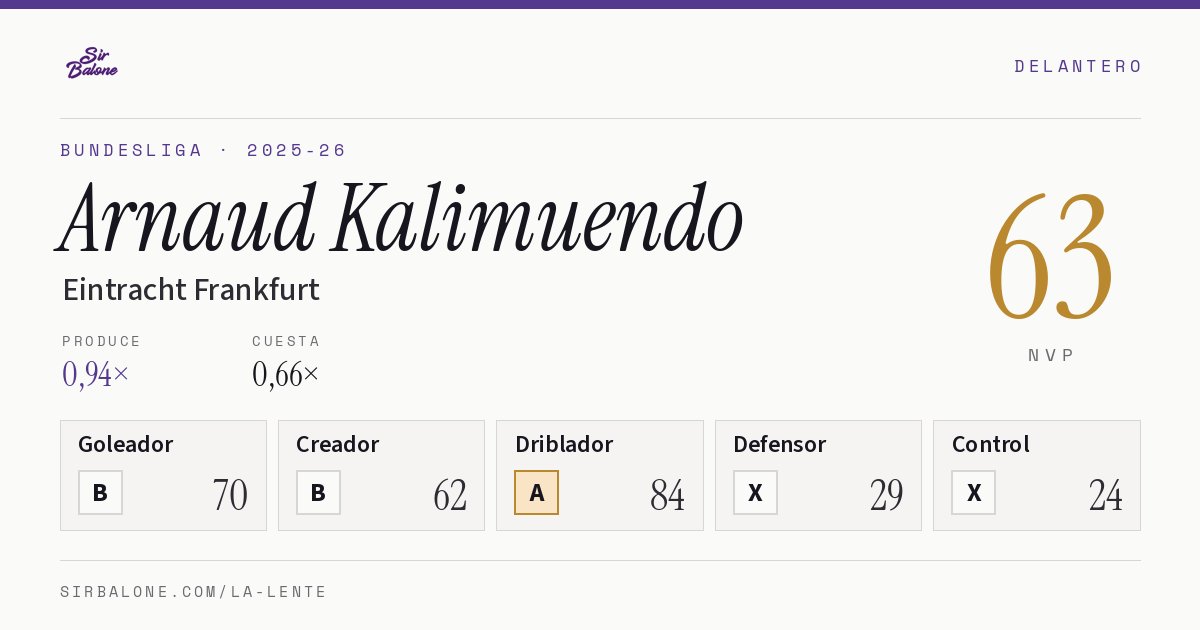Select the B grade badge under Creador
The height and width of the screenshot is (630, 1200).
point(318,493)
